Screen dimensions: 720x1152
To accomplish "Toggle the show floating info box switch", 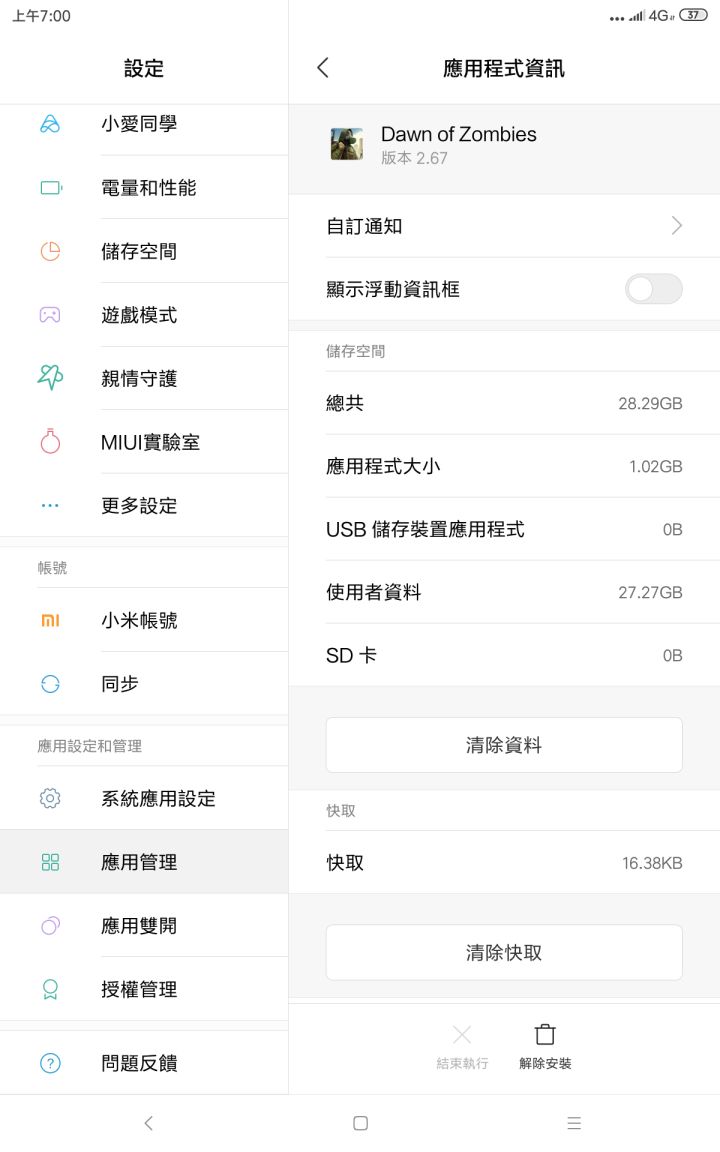I will (x=653, y=289).
